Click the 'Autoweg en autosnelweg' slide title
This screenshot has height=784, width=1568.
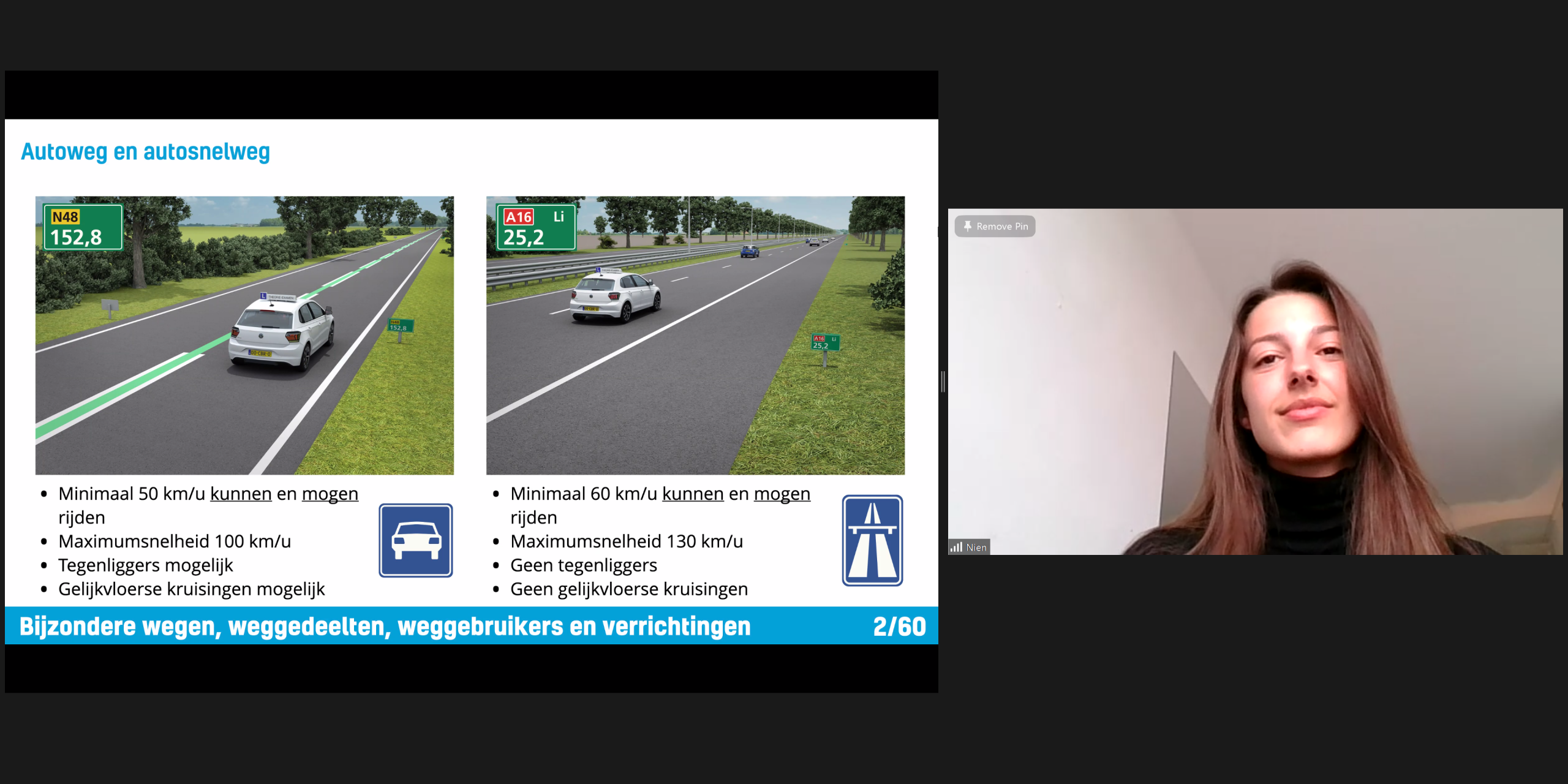(x=145, y=152)
